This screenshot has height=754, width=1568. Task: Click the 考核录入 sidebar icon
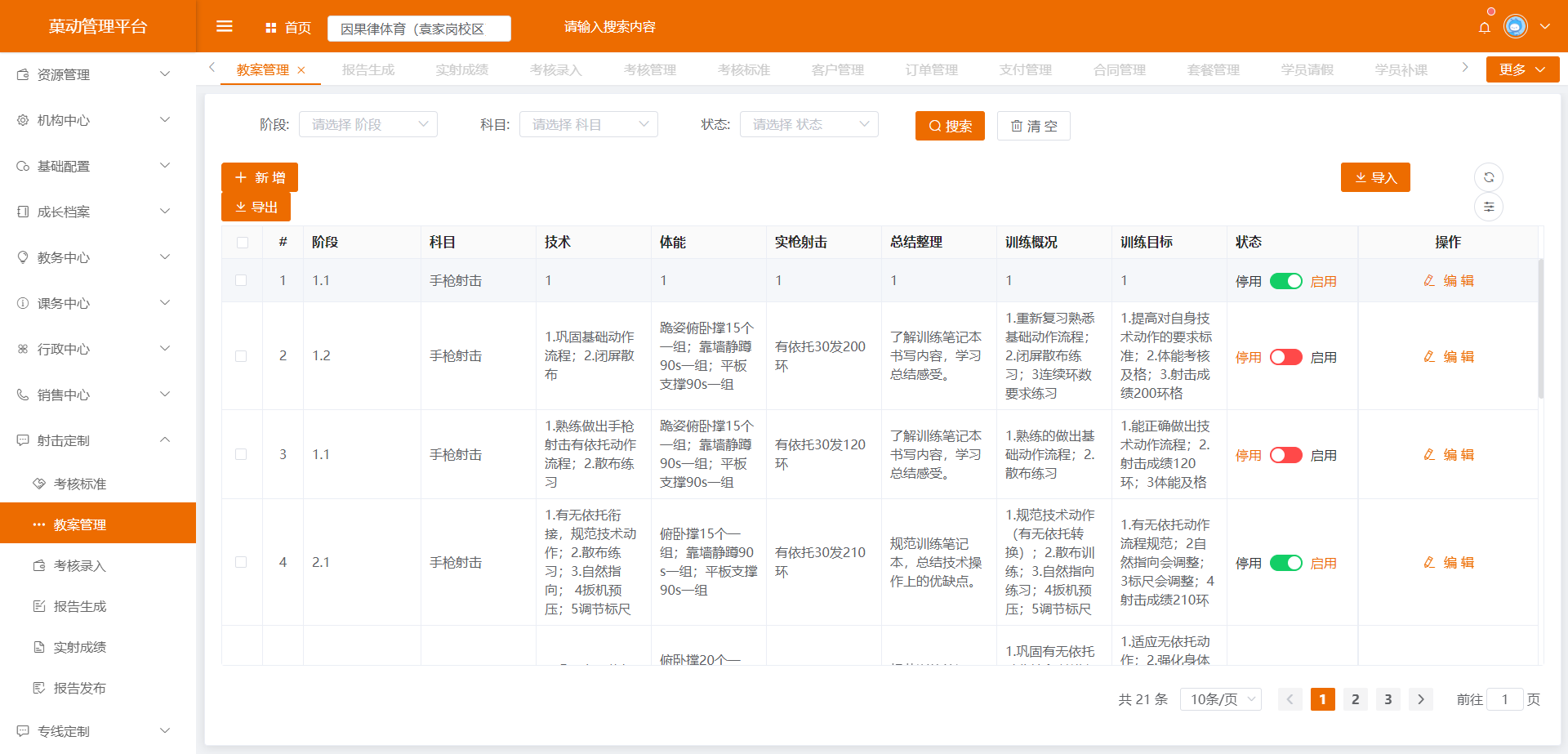[x=39, y=565]
